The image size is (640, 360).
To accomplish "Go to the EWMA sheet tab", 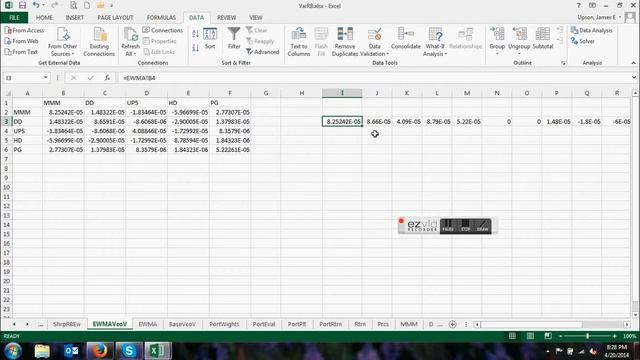I will click(x=147, y=324).
